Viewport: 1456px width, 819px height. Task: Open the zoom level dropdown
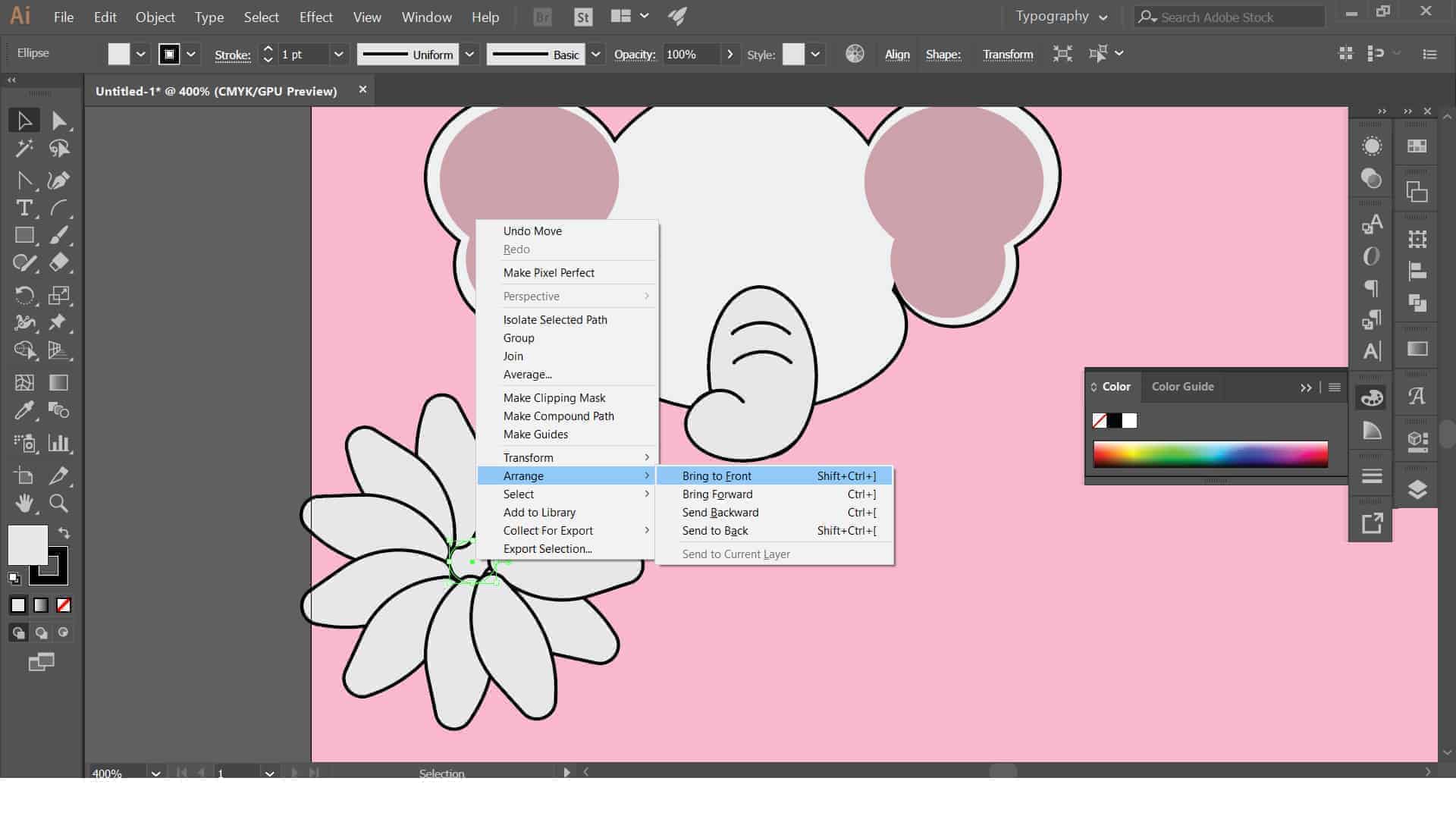155,773
